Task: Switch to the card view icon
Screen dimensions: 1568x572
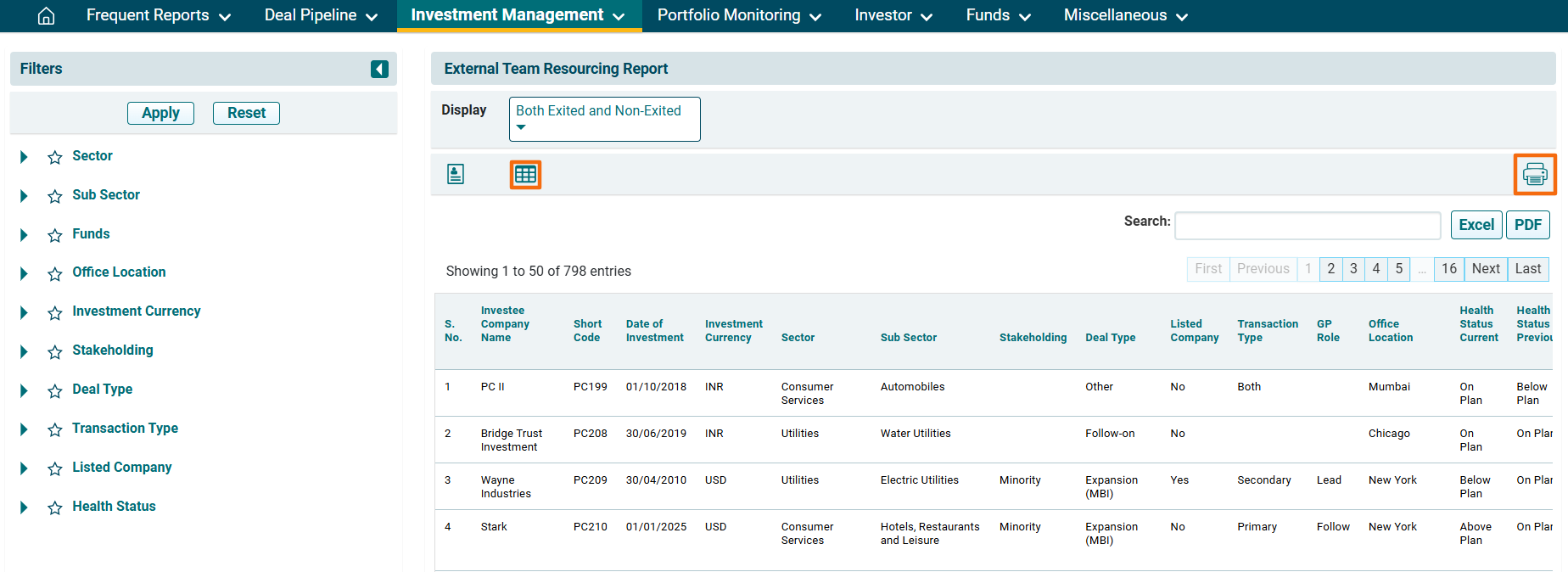Action: click(456, 175)
